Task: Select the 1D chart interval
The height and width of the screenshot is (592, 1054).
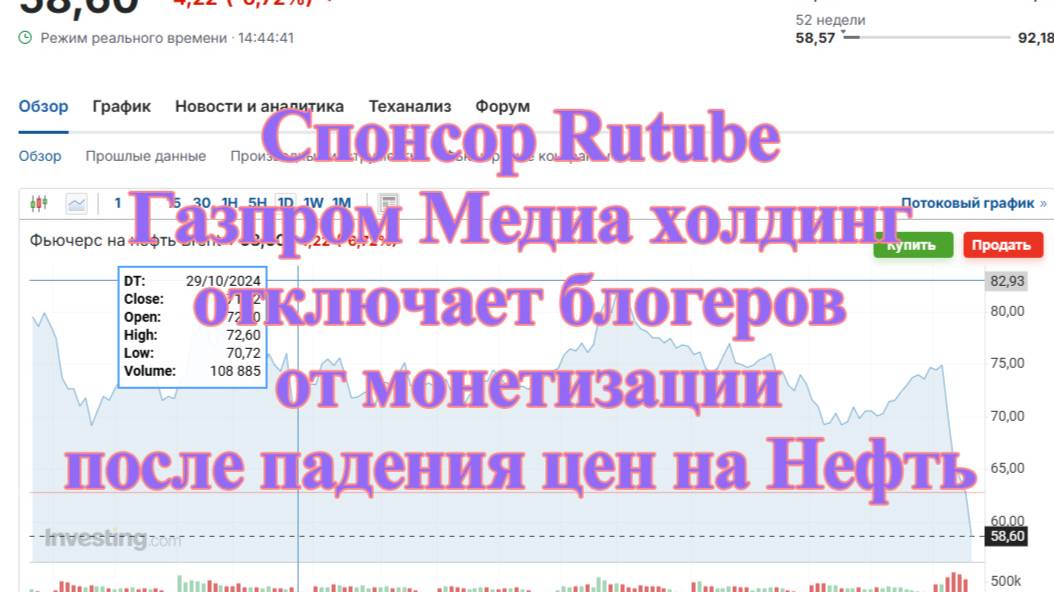Action: point(286,203)
